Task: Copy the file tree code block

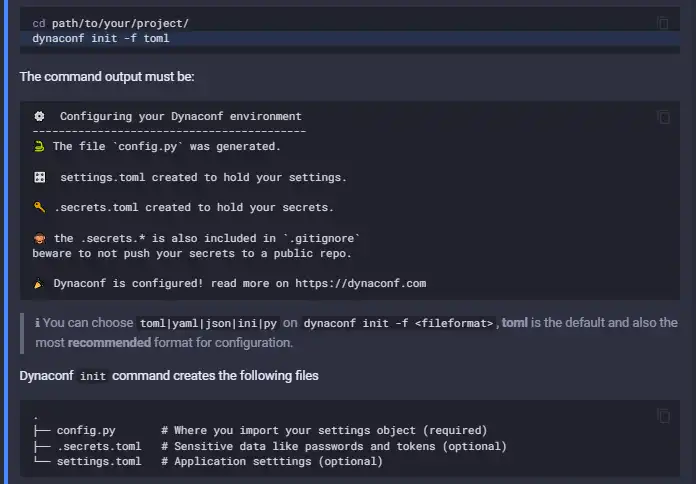Action: pos(663,416)
